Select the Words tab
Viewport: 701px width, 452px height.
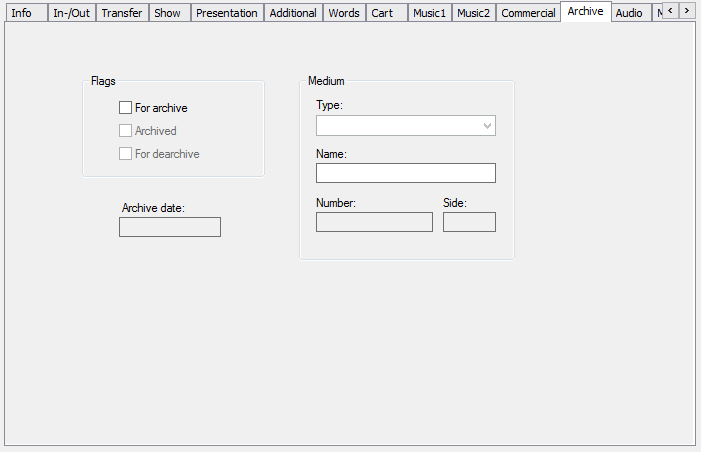point(344,13)
